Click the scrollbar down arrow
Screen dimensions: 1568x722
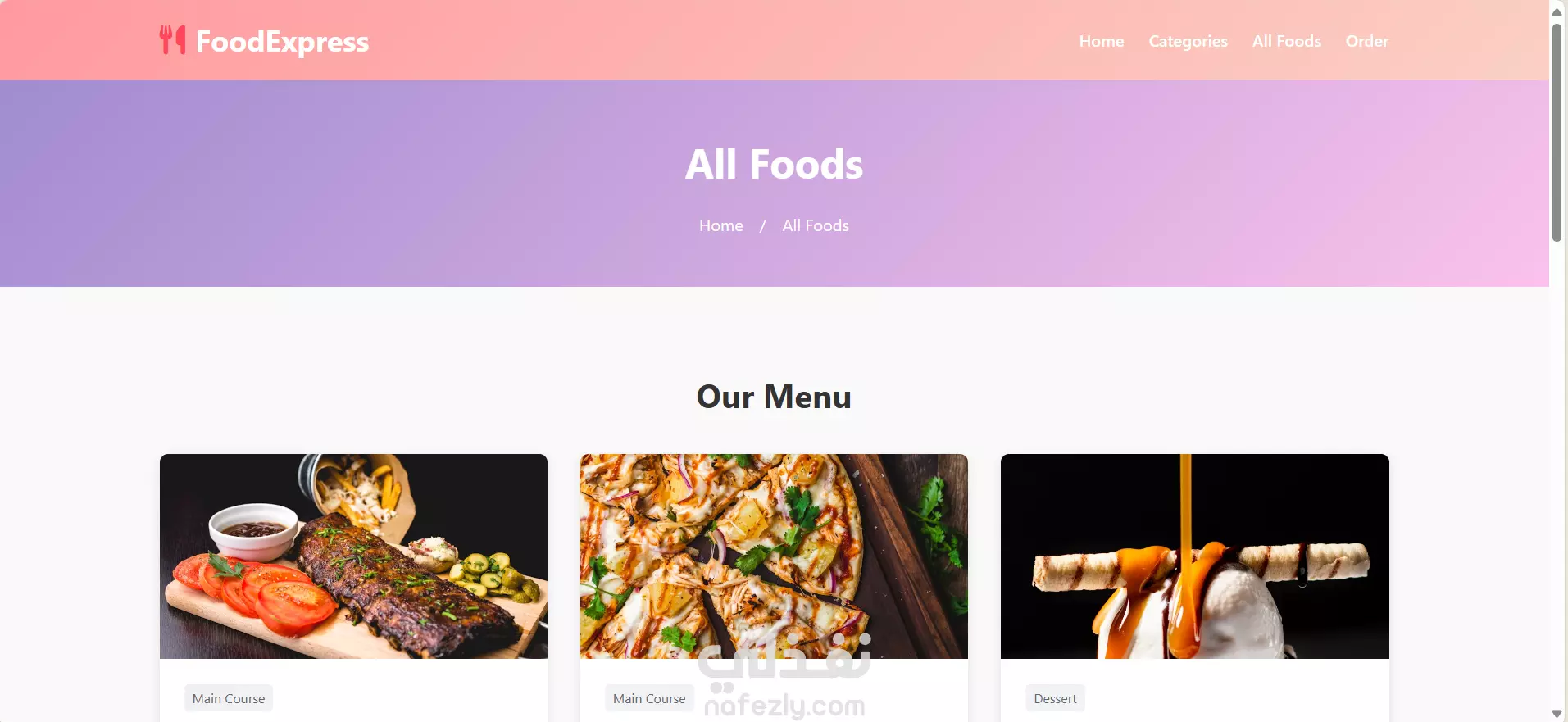point(1557,714)
